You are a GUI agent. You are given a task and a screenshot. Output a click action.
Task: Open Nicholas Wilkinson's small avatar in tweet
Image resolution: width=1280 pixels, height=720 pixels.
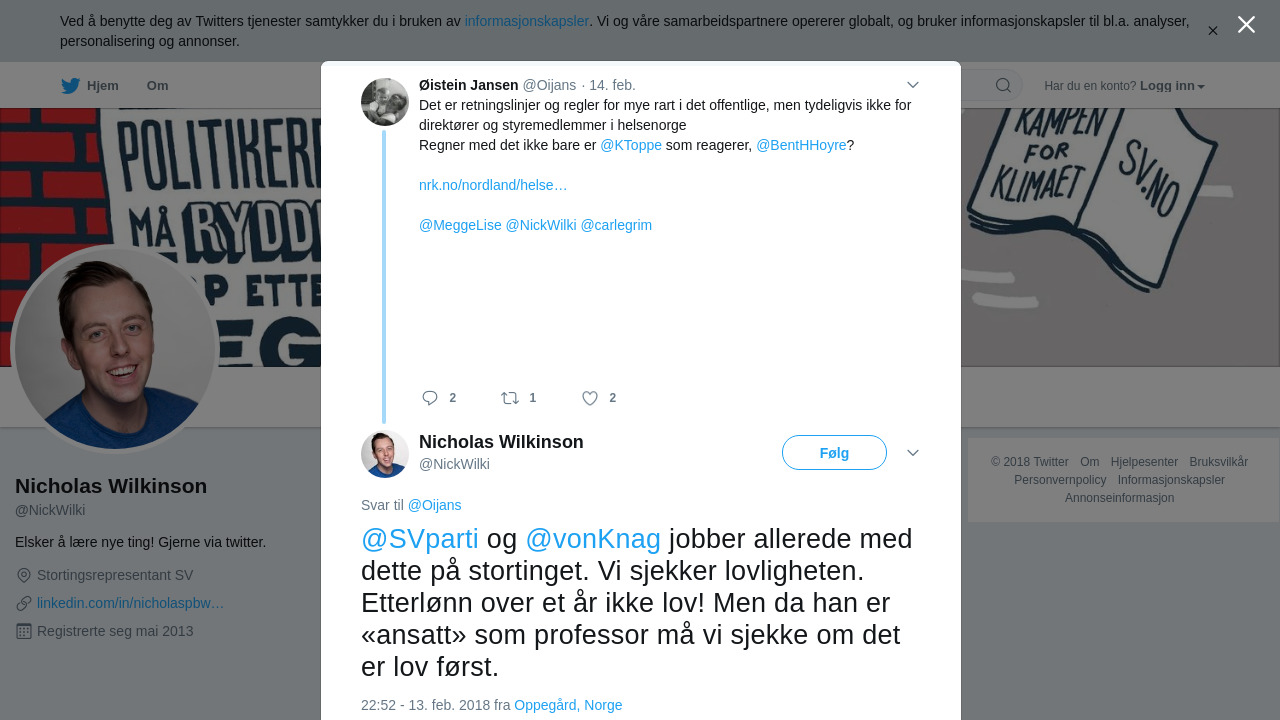385,454
